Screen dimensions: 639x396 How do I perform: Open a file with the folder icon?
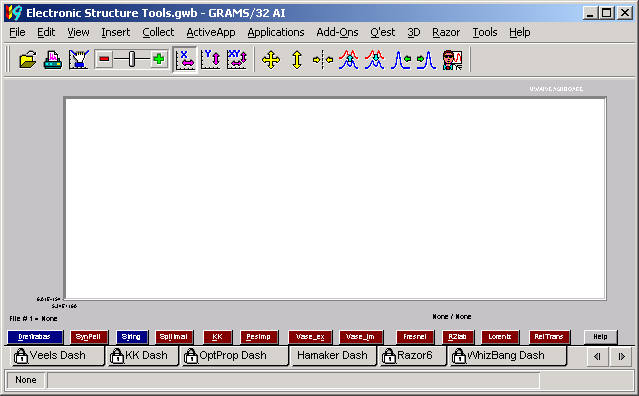click(x=28, y=60)
